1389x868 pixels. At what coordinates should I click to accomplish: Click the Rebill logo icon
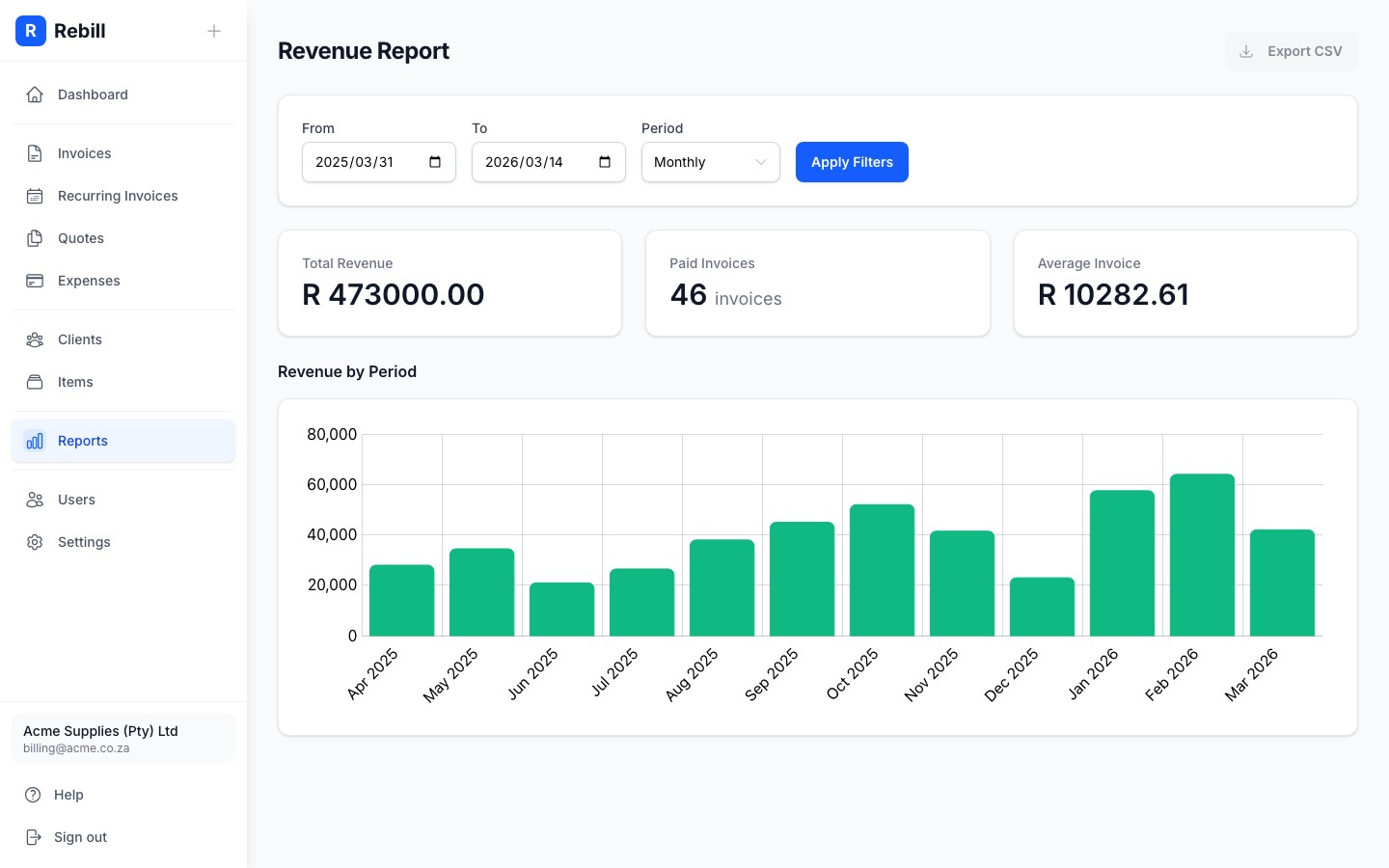point(31,31)
